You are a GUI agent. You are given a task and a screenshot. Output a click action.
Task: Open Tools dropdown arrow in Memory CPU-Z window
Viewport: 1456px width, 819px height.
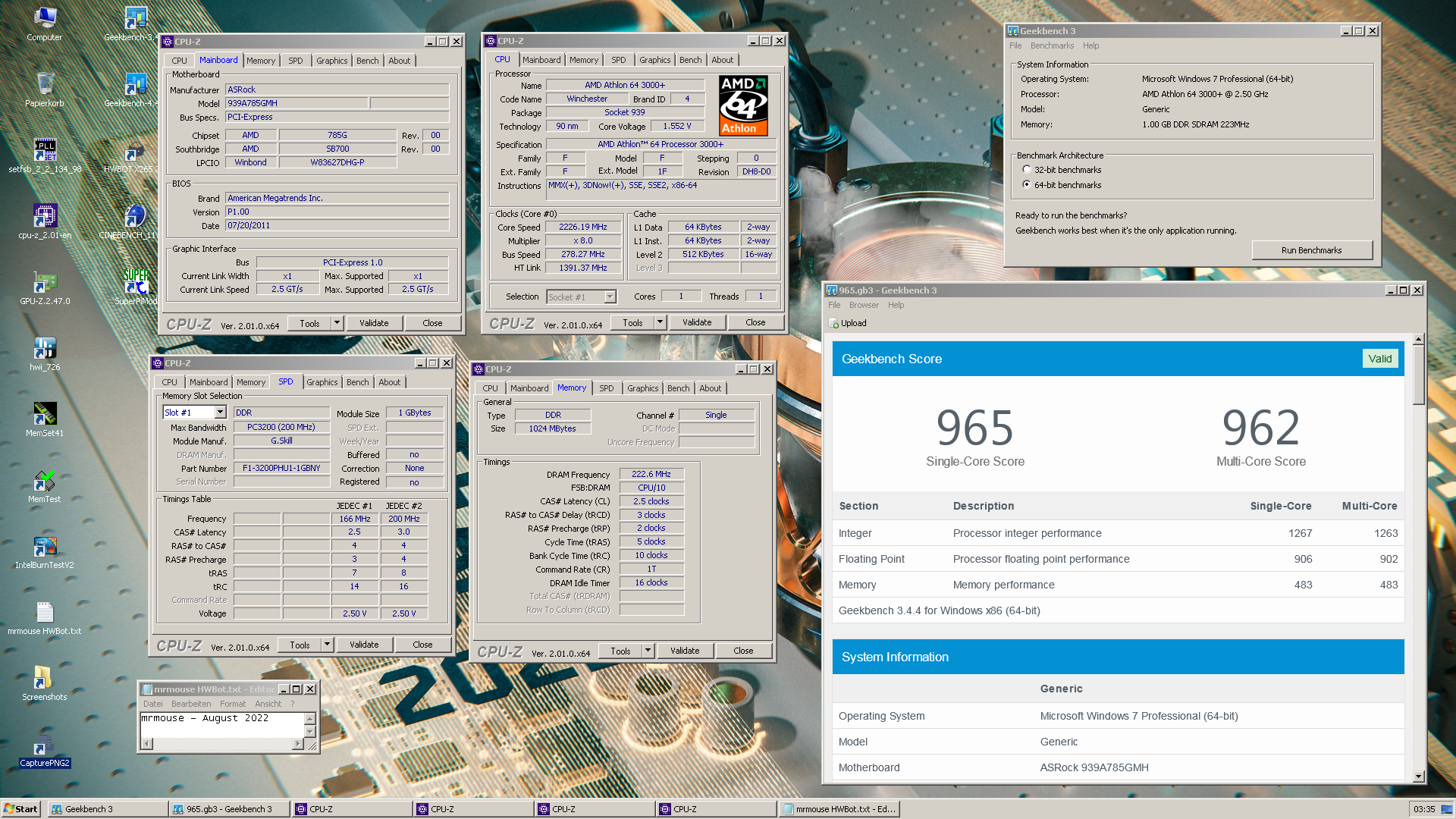pyautogui.click(x=648, y=651)
